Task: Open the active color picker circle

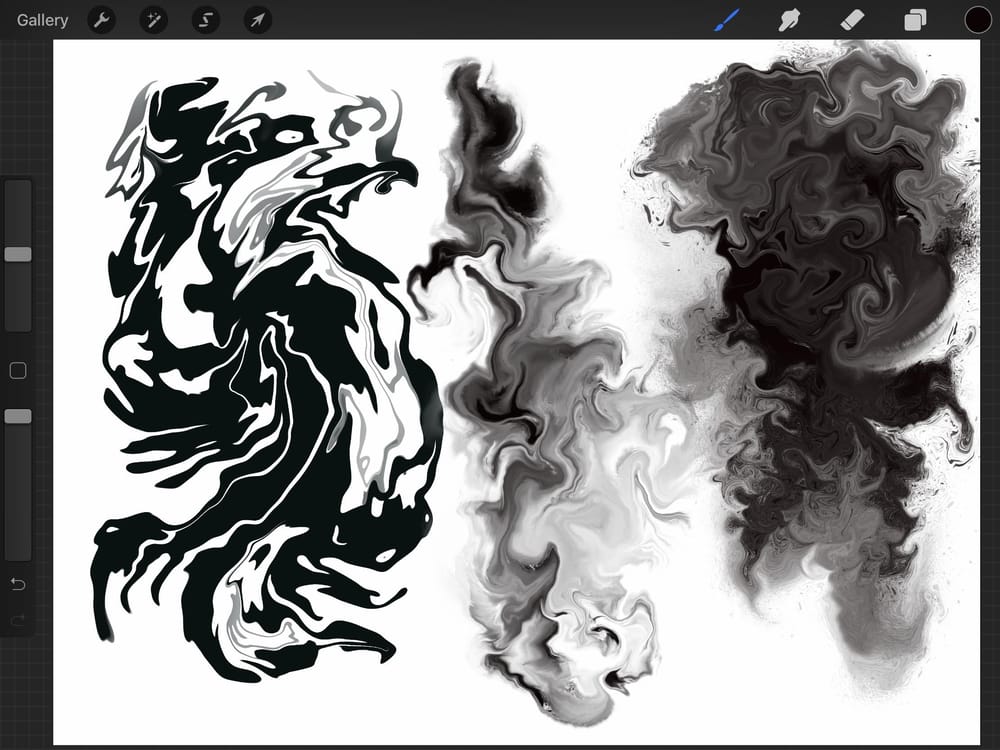Action: pyautogui.click(x=978, y=20)
